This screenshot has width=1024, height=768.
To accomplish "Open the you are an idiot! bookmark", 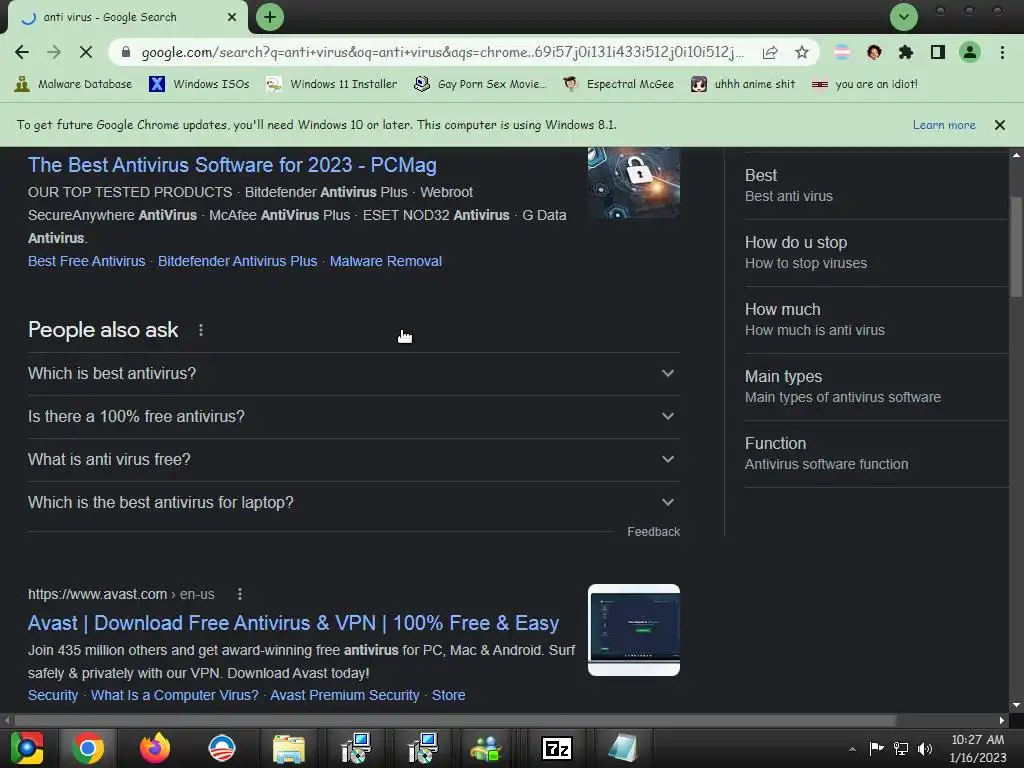I will (865, 84).
